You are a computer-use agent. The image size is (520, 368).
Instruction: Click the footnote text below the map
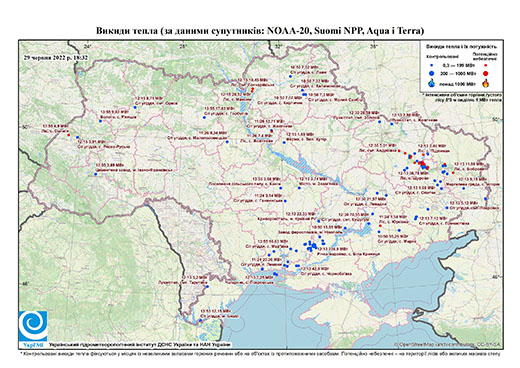point(260,353)
